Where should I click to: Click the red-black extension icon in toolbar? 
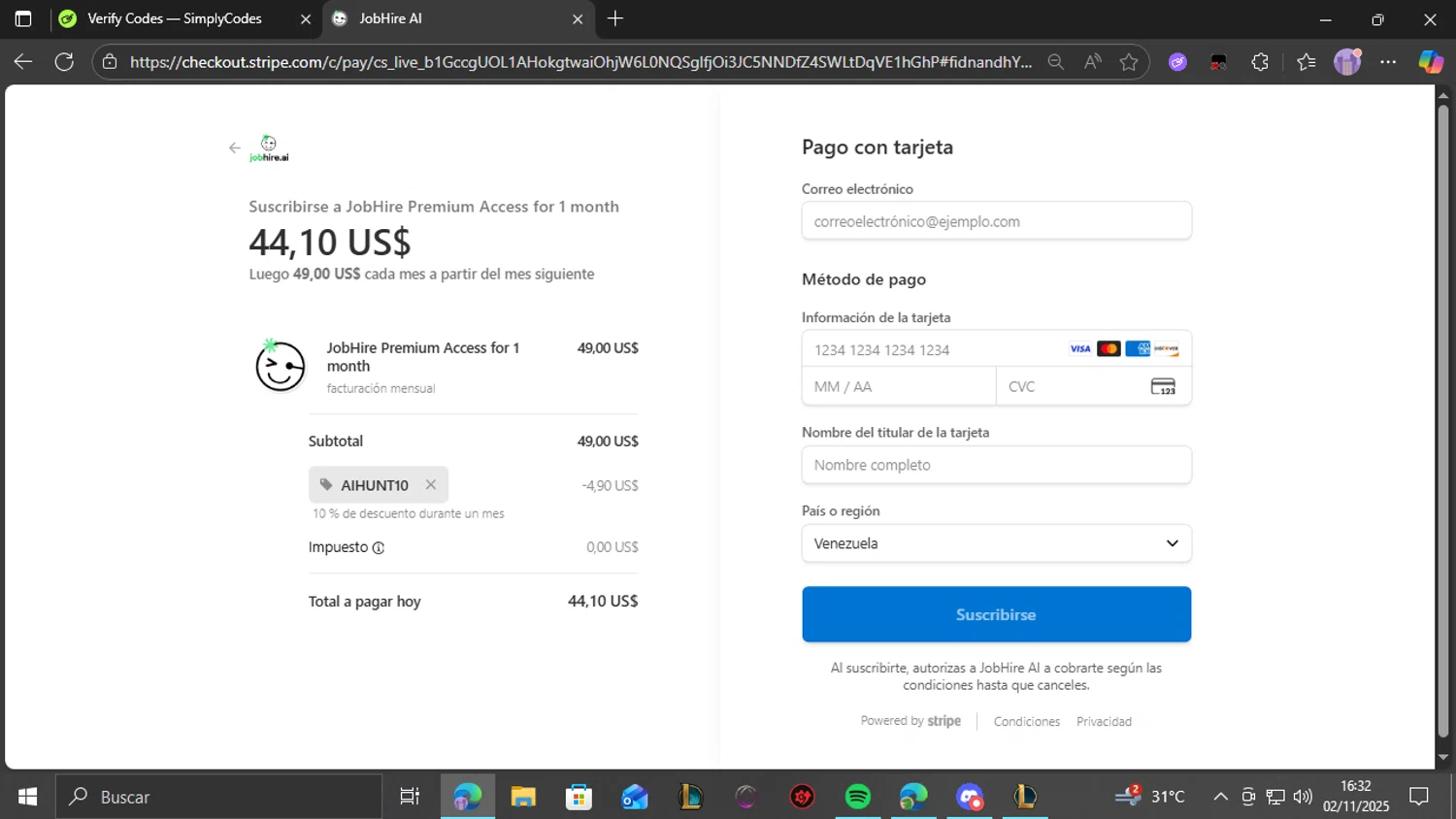pos(1218,62)
